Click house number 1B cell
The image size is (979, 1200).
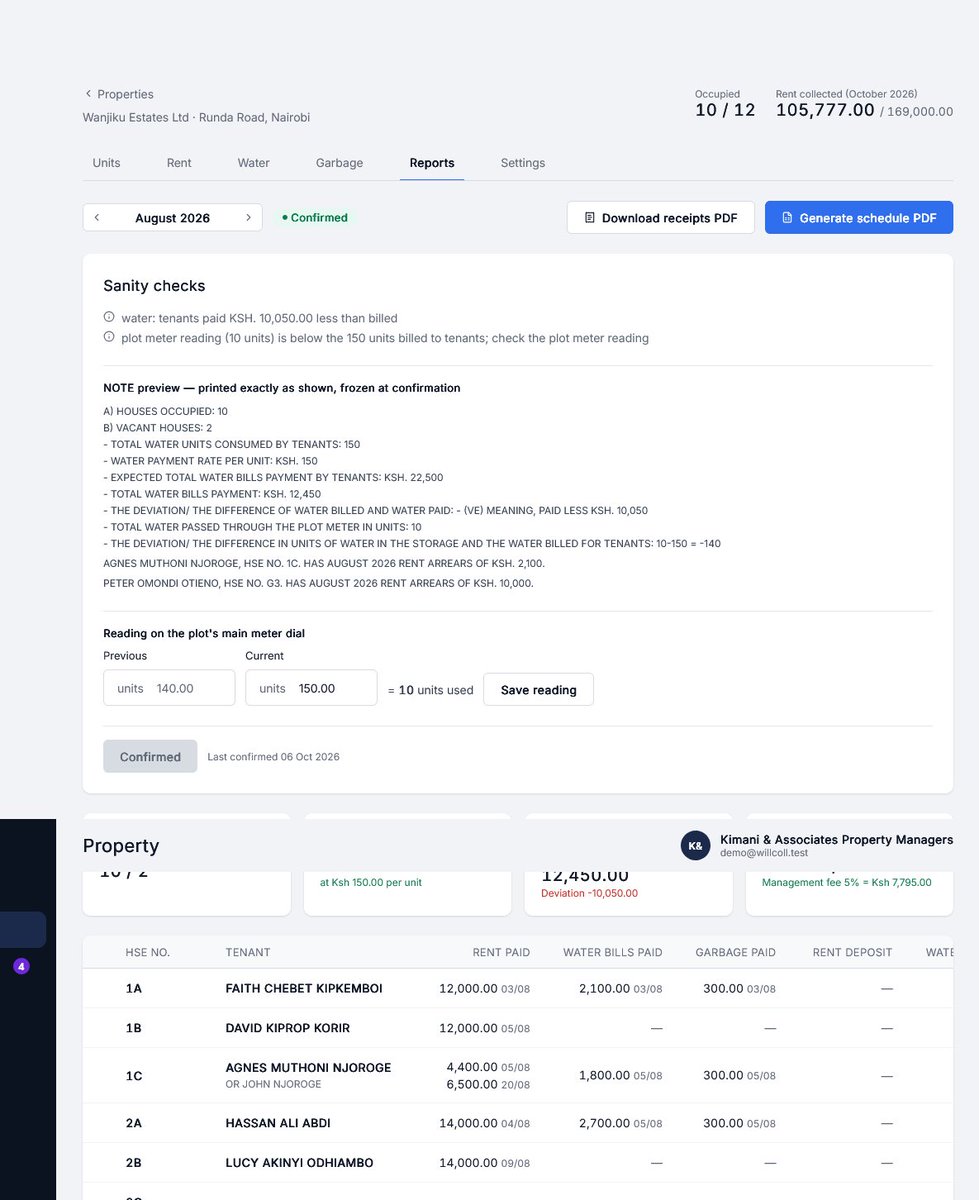(134, 1028)
